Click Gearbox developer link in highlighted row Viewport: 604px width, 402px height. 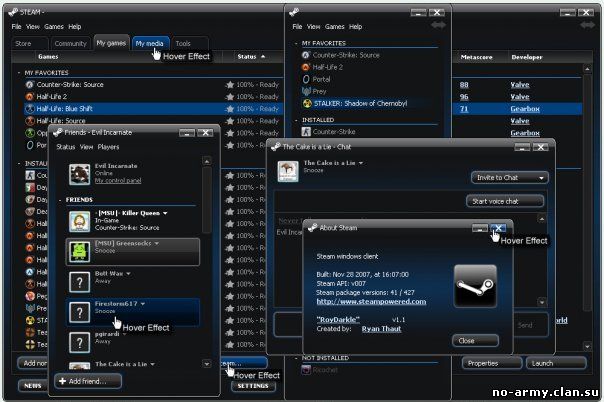point(525,109)
